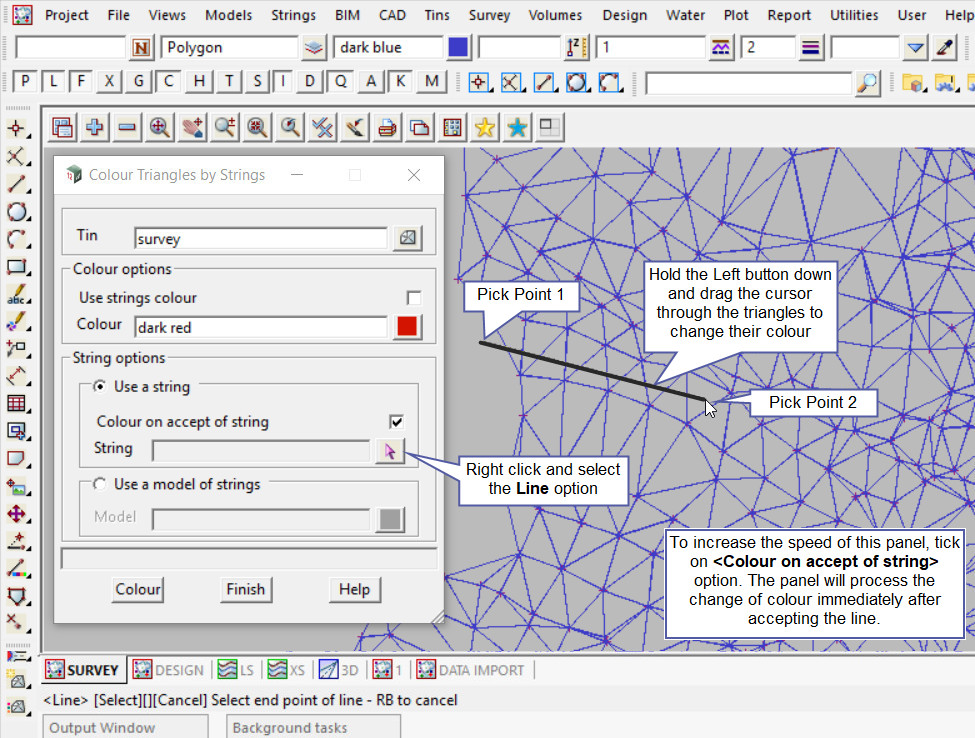Click the printer icon in the view toolbar
The width and height of the screenshot is (975, 738).
coord(386,127)
